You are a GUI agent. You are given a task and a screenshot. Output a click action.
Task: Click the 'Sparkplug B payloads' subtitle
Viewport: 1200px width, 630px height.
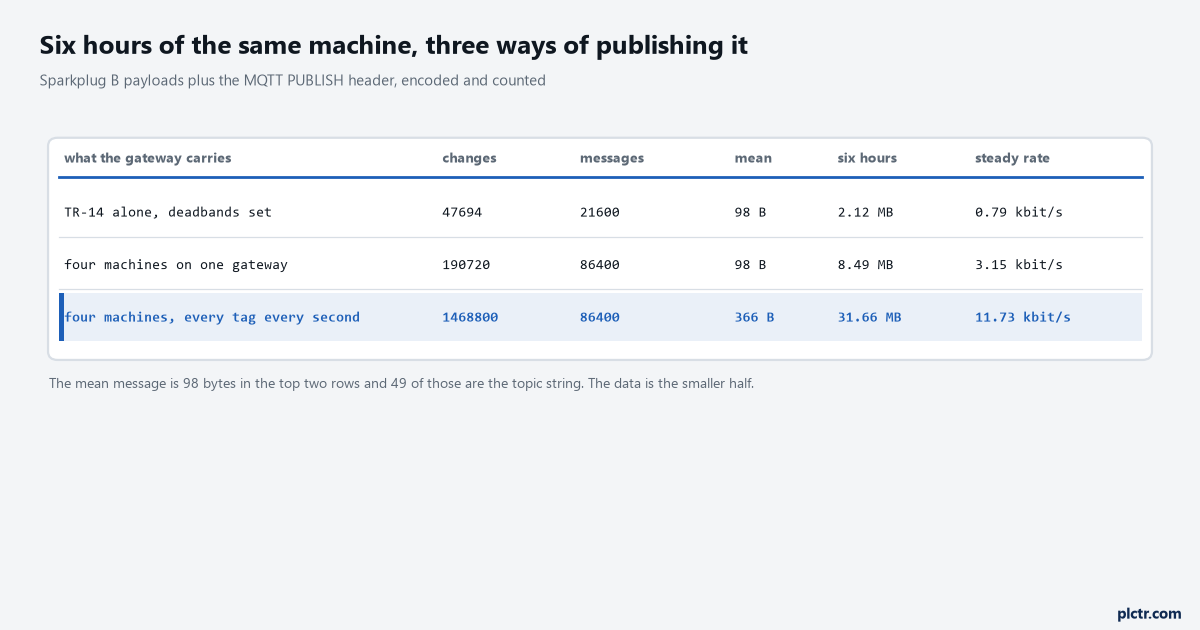tap(293, 81)
